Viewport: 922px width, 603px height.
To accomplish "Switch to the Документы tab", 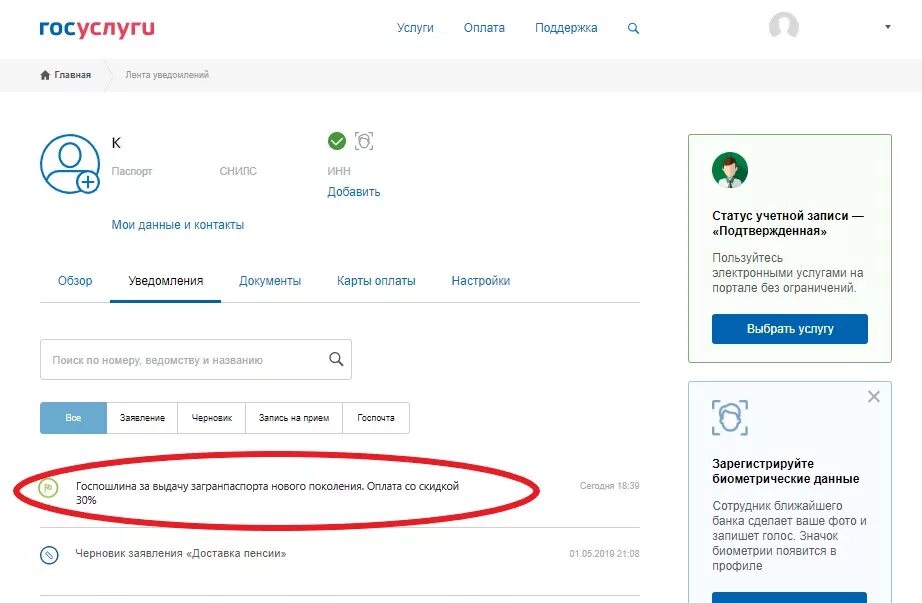I will (270, 281).
